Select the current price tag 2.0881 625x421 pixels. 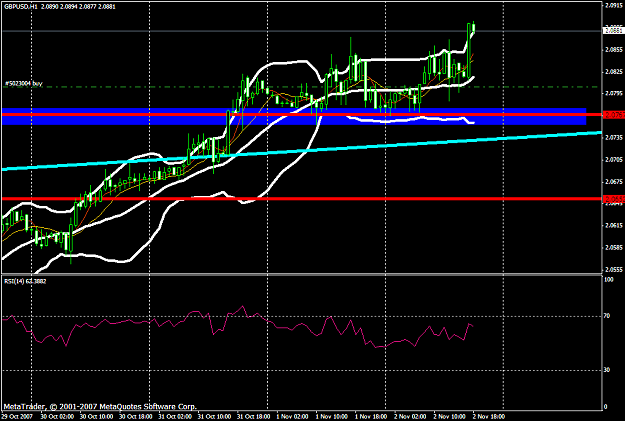[614, 30]
